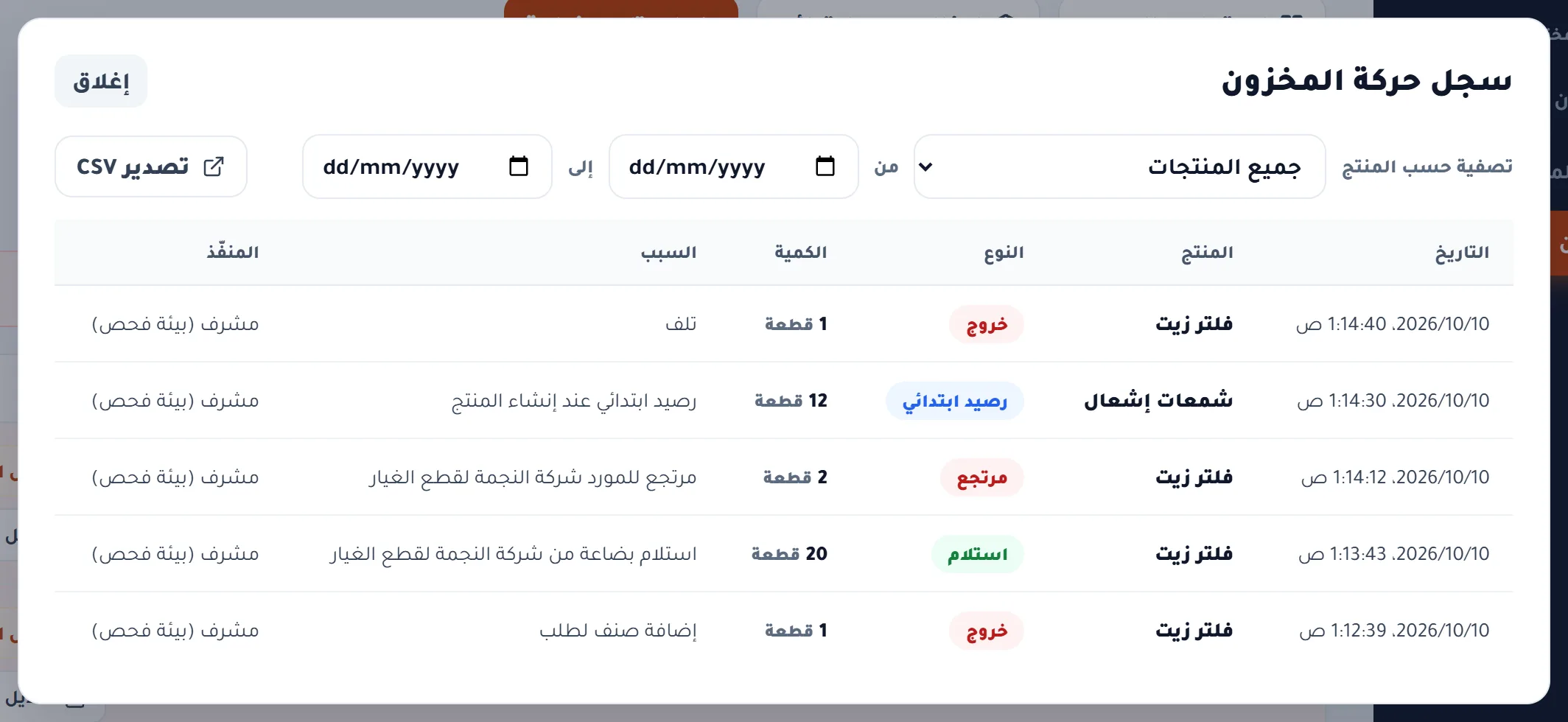
Task: Select the النوع column header
Action: [x=1004, y=253]
